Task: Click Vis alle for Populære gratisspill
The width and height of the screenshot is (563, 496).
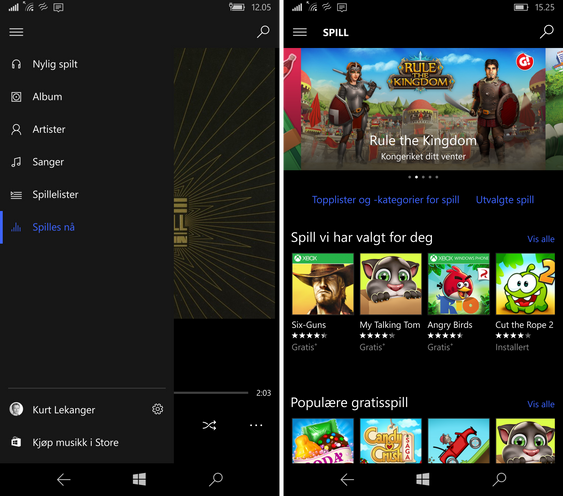Action: 541,404
